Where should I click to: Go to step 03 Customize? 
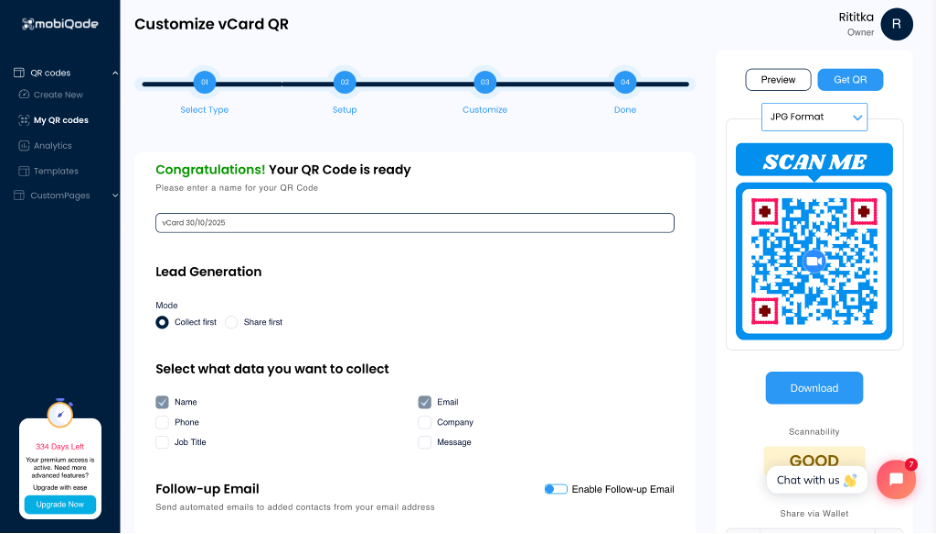pyautogui.click(x=485, y=82)
